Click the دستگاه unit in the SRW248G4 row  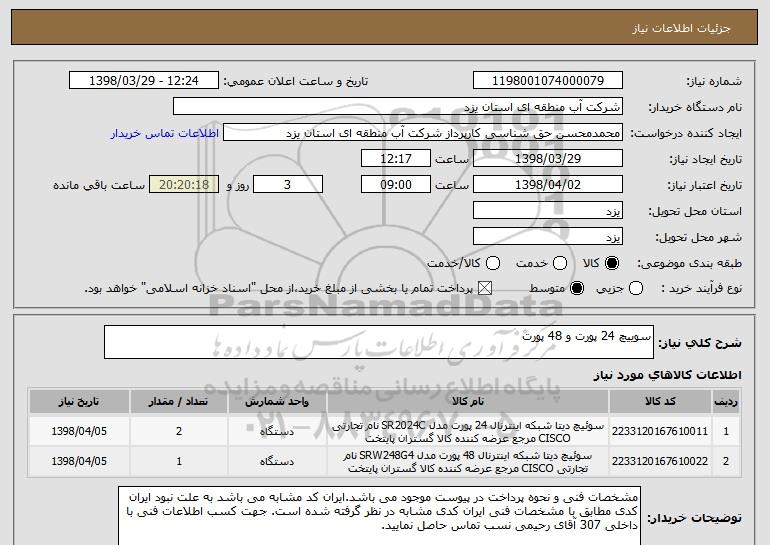pyautogui.click(x=277, y=462)
